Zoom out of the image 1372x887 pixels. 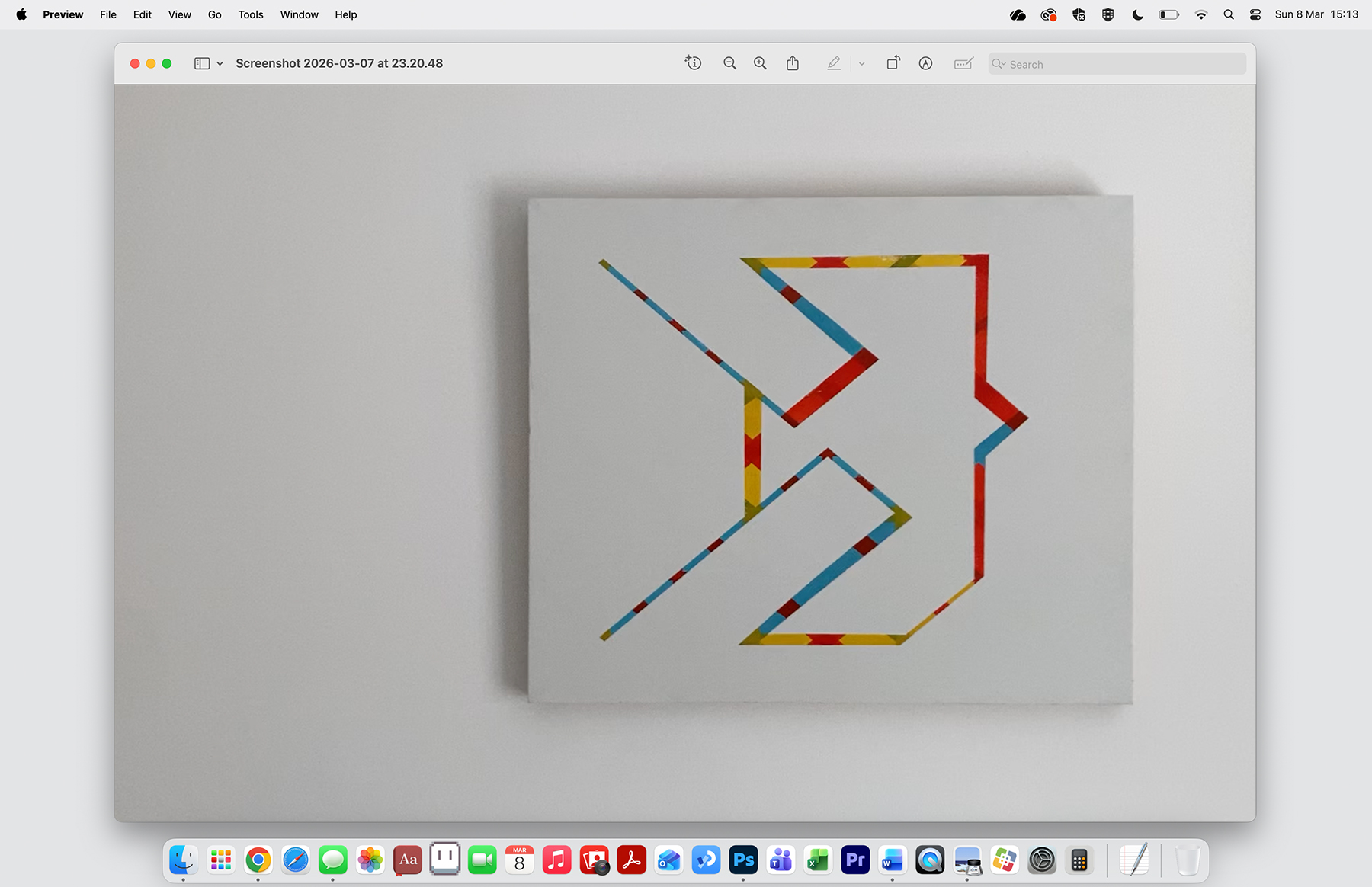pos(729,63)
